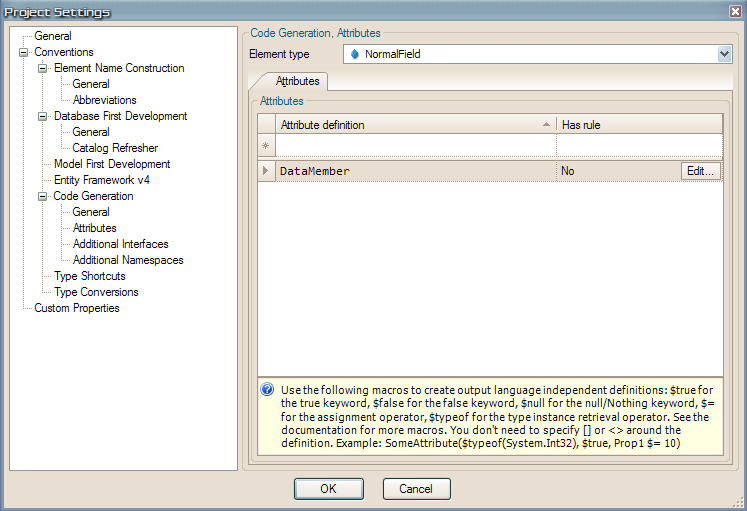
Task: Select the Abbreviations tree item
Action: [105, 100]
